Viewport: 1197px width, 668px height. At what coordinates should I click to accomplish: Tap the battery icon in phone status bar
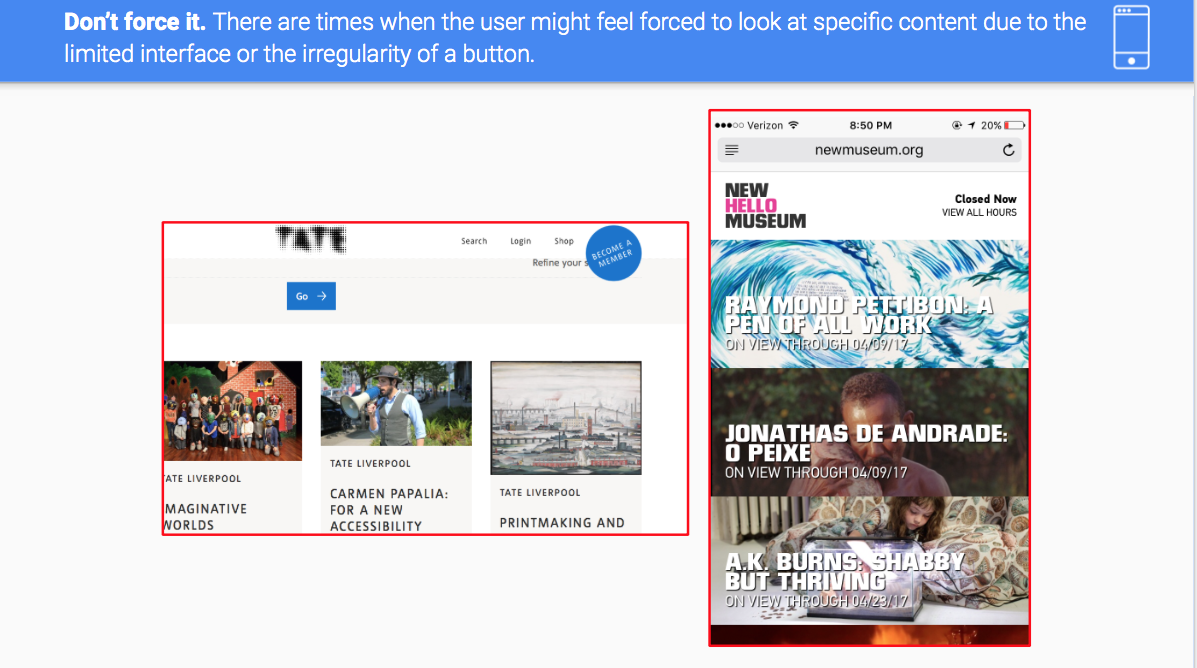point(1015,125)
